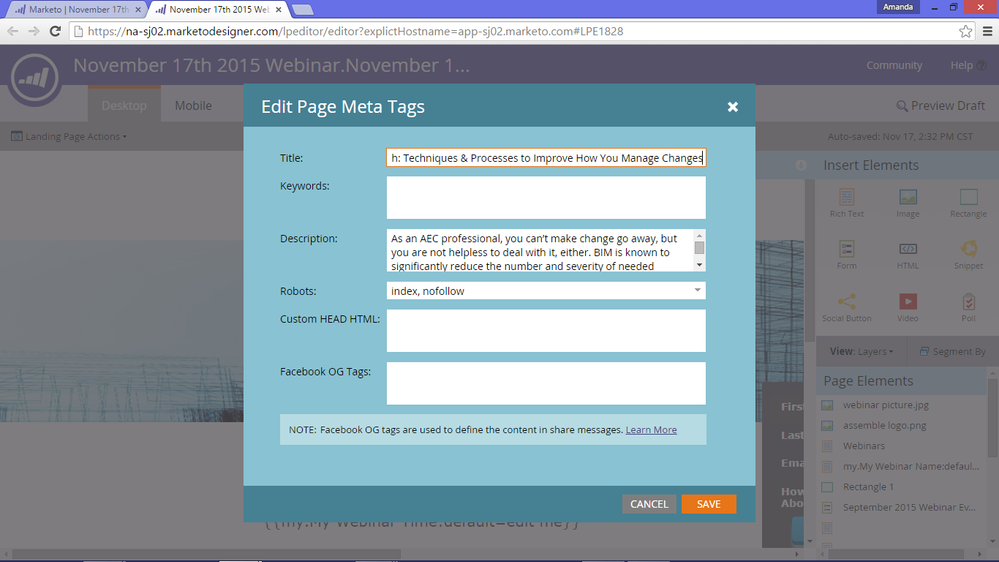Insert a Form element
Viewport: 999px width, 562px height.
(x=846, y=256)
